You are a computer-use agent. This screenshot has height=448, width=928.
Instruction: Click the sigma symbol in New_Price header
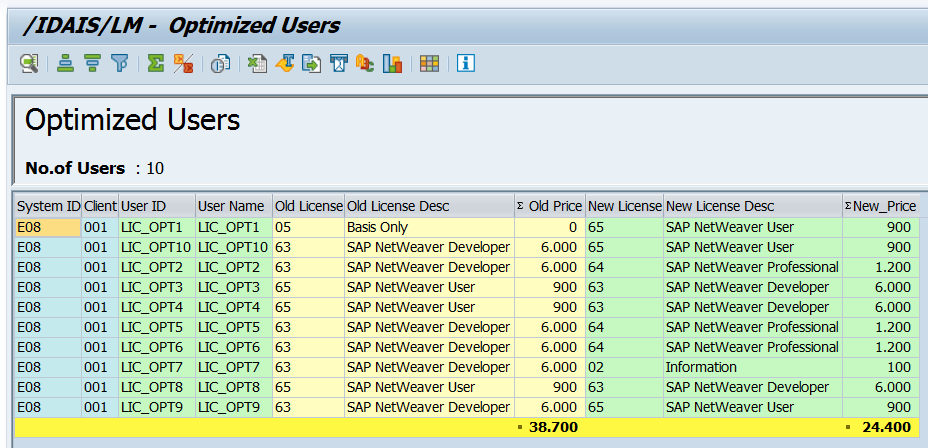[x=848, y=207]
